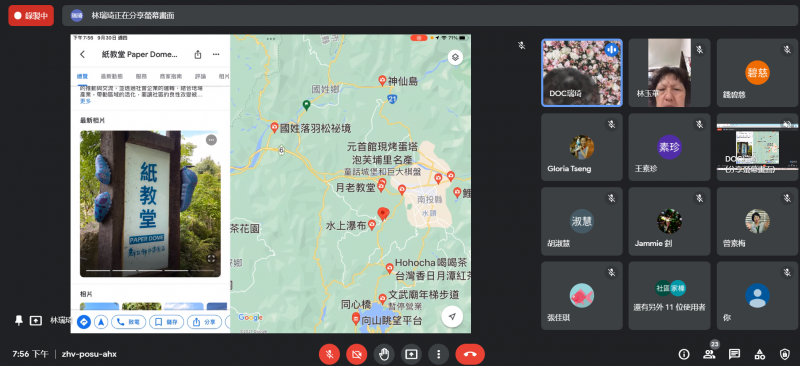This screenshot has height=366, width=800.
Task: Raise your hand in the meeting
Action: pyautogui.click(x=384, y=354)
